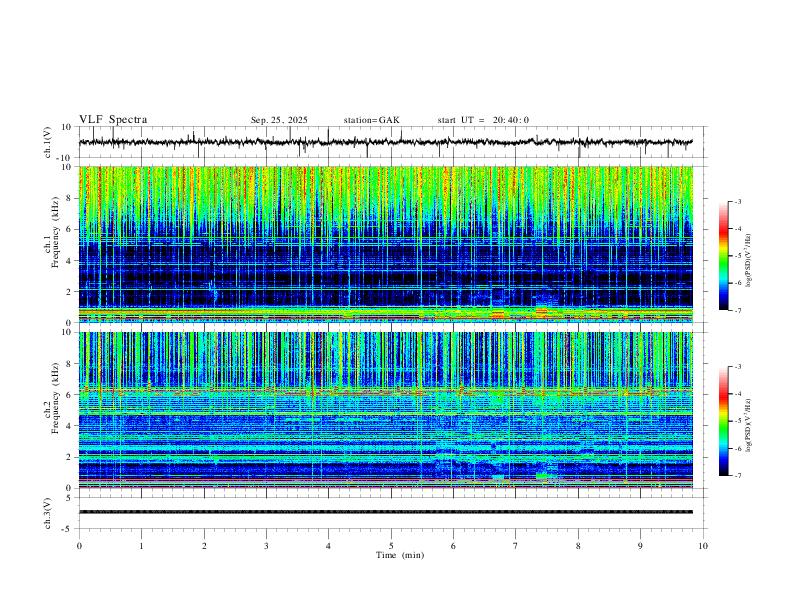Screen dimensions: 792x612
Task: Click the "-4" tick on lower color bar
Action: click(x=737, y=394)
